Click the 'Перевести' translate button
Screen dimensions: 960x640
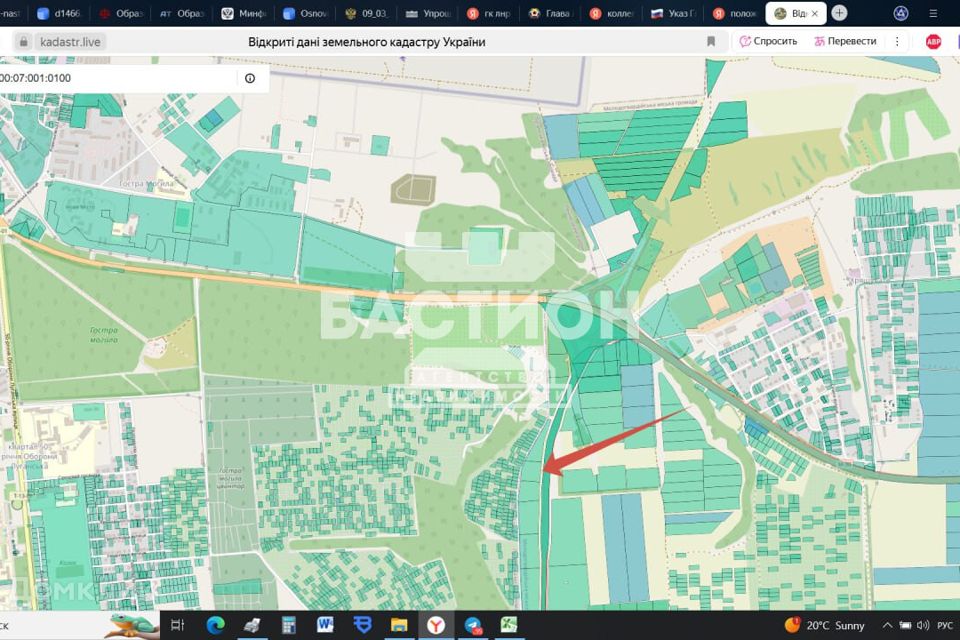coord(845,41)
